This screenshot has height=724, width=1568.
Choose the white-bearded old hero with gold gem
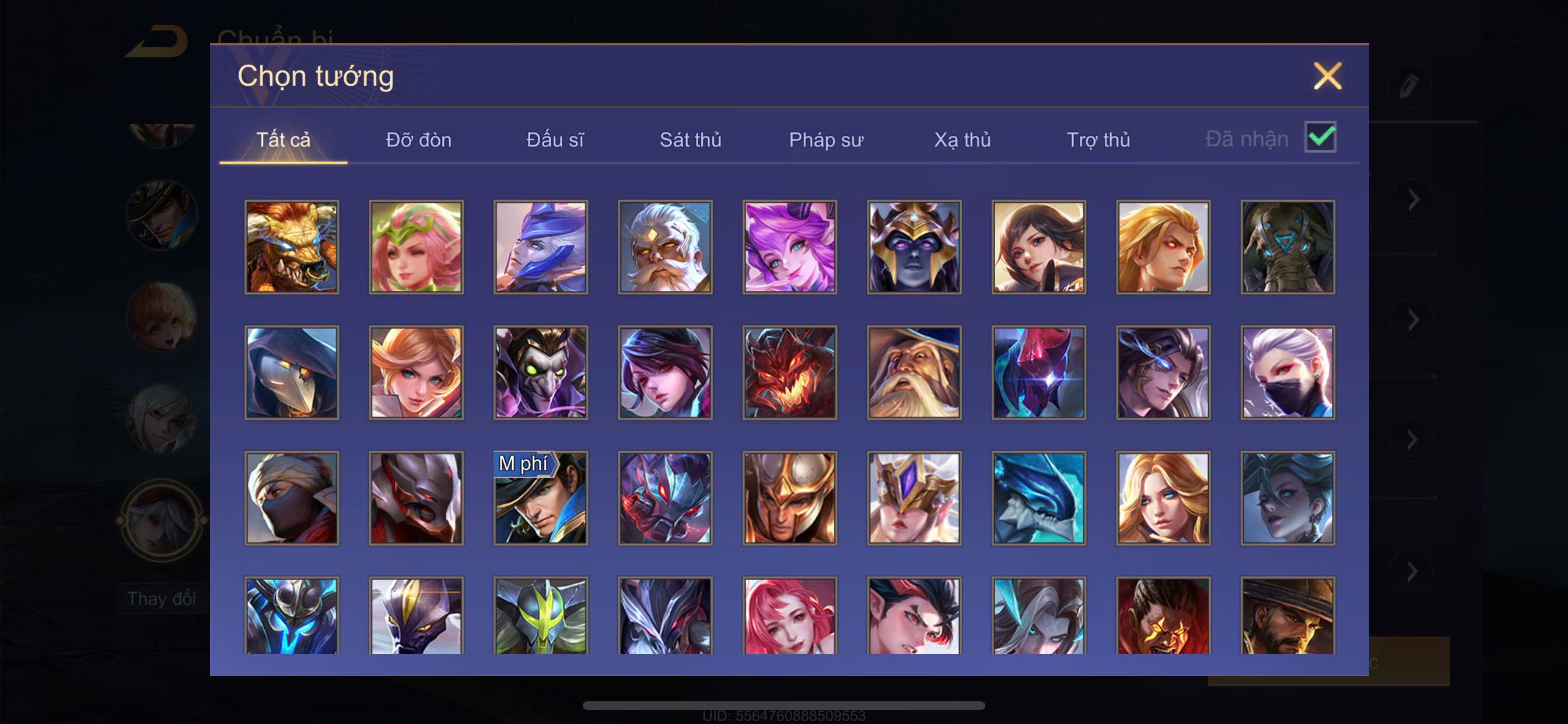(666, 247)
